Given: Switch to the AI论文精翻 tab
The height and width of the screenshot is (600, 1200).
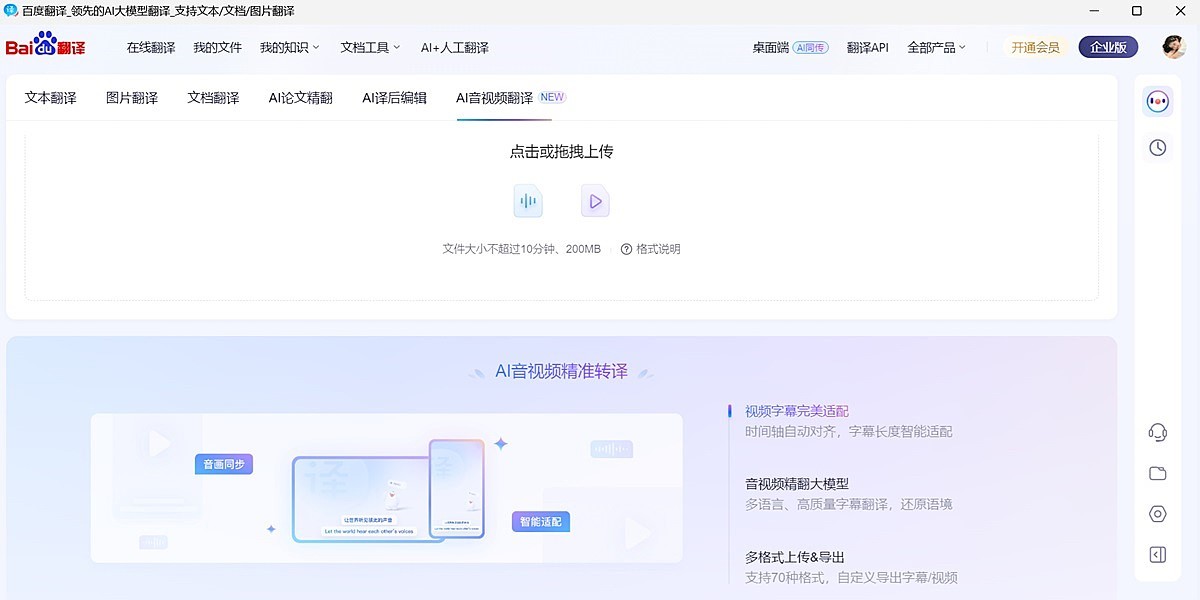Looking at the screenshot, I should click(299, 97).
